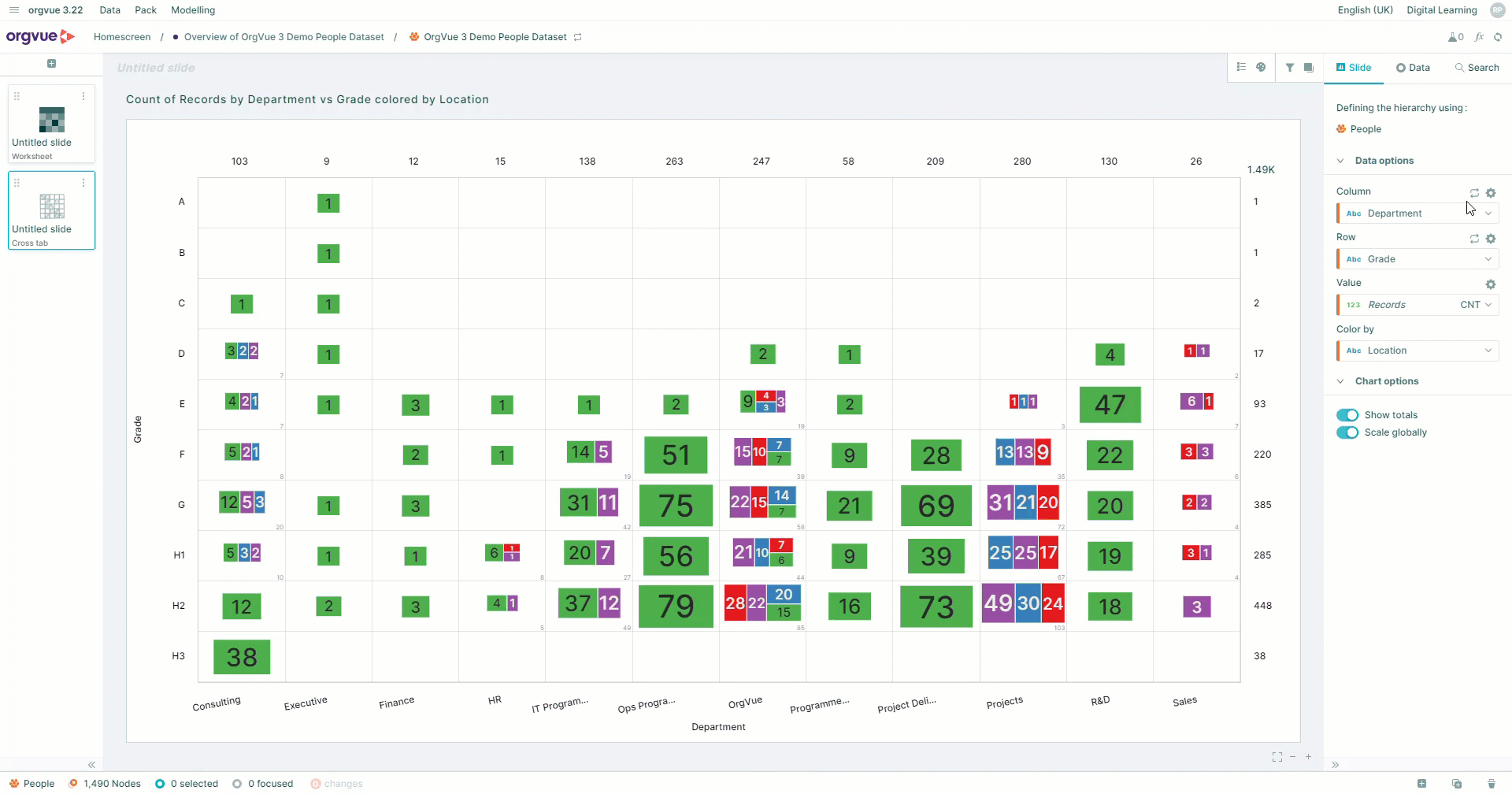
Task: Open Digital Learning link
Action: click(x=1442, y=10)
